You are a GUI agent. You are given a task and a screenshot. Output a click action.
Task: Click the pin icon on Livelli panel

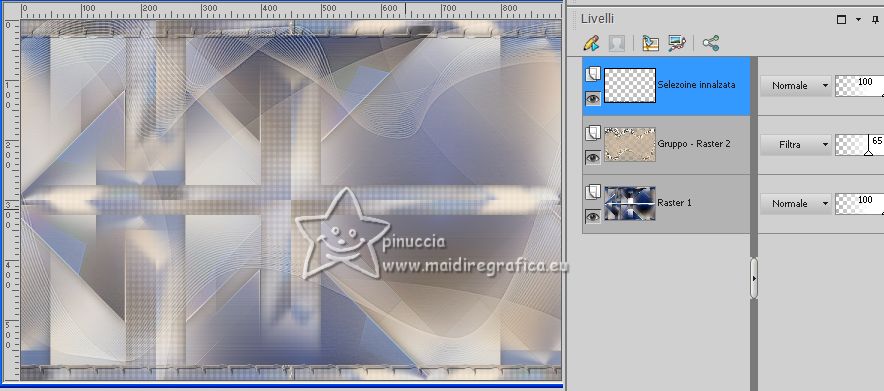click(x=875, y=19)
